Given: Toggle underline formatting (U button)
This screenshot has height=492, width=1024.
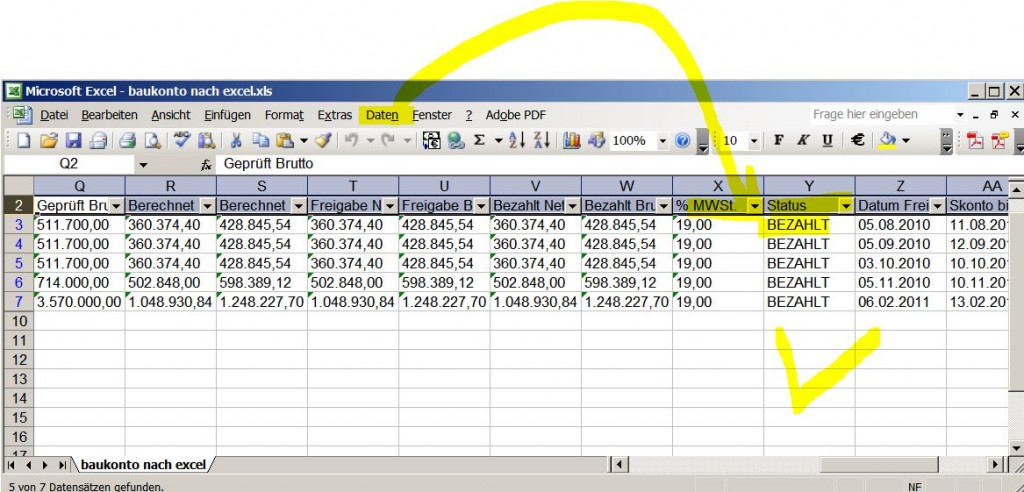Looking at the screenshot, I should click(827, 141).
